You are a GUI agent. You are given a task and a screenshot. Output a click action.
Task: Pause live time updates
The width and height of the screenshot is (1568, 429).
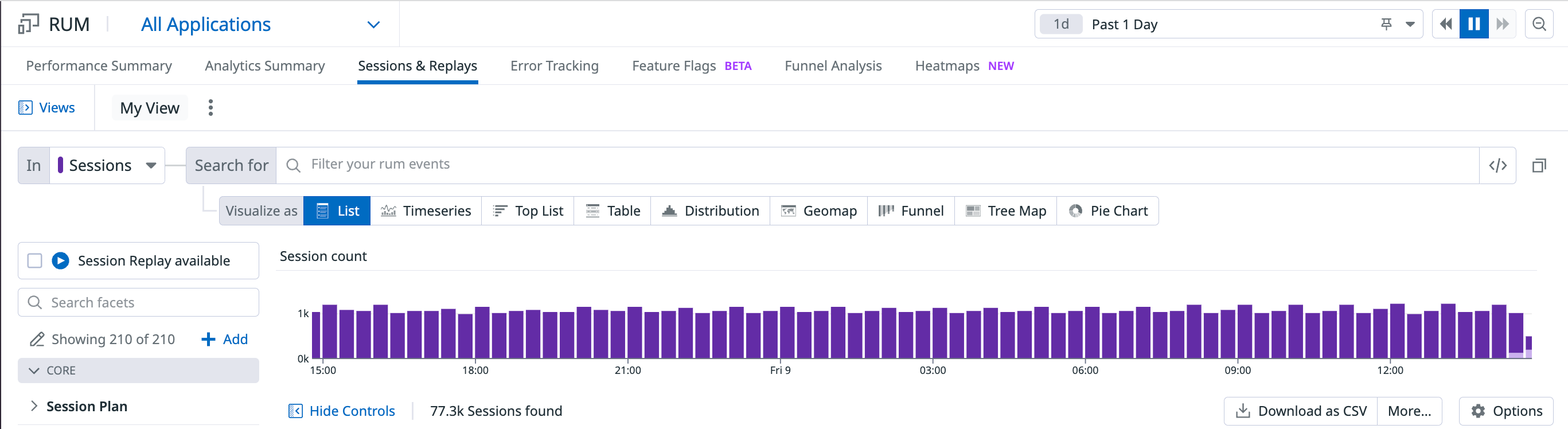(1473, 24)
